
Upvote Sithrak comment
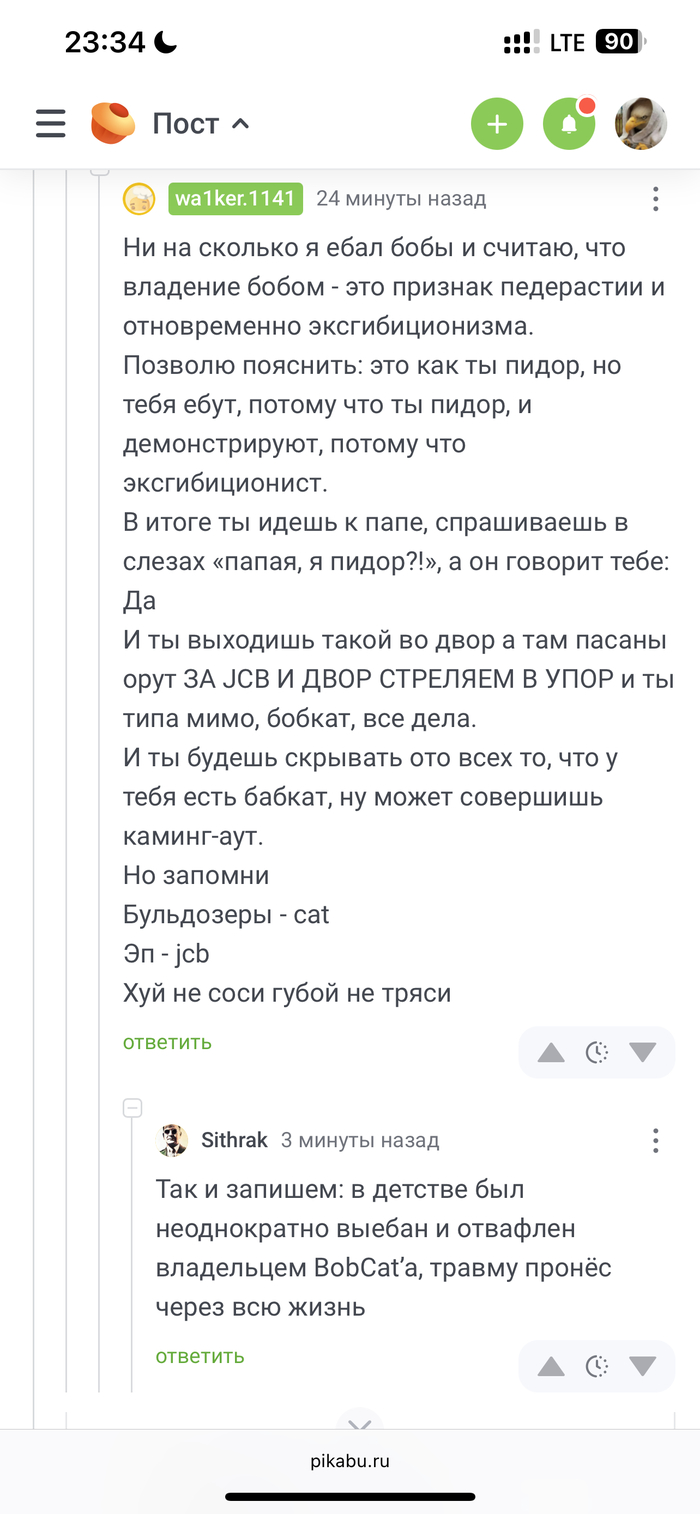551,1366
